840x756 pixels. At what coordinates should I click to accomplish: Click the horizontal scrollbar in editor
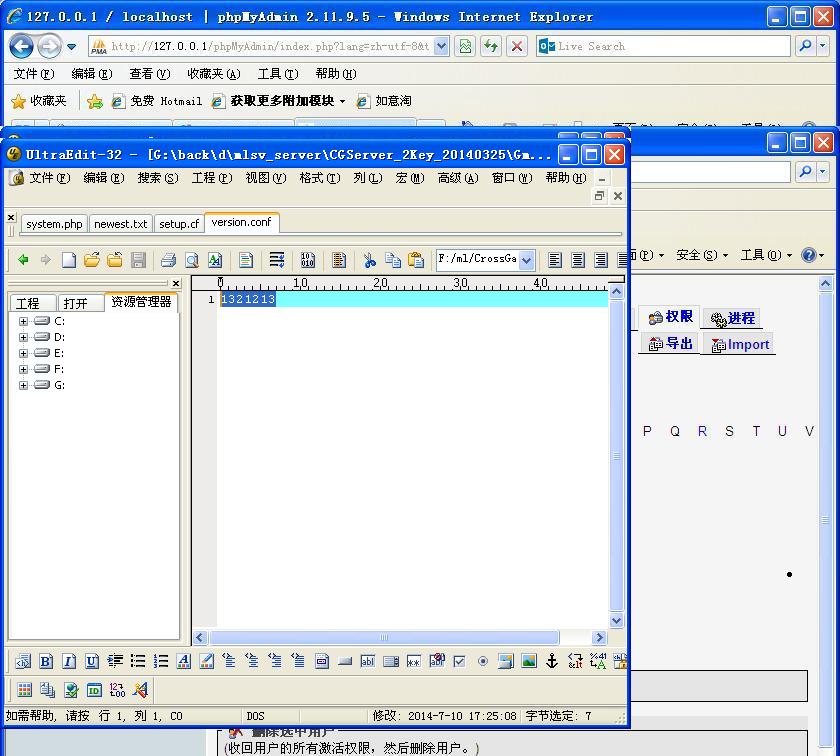point(383,637)
